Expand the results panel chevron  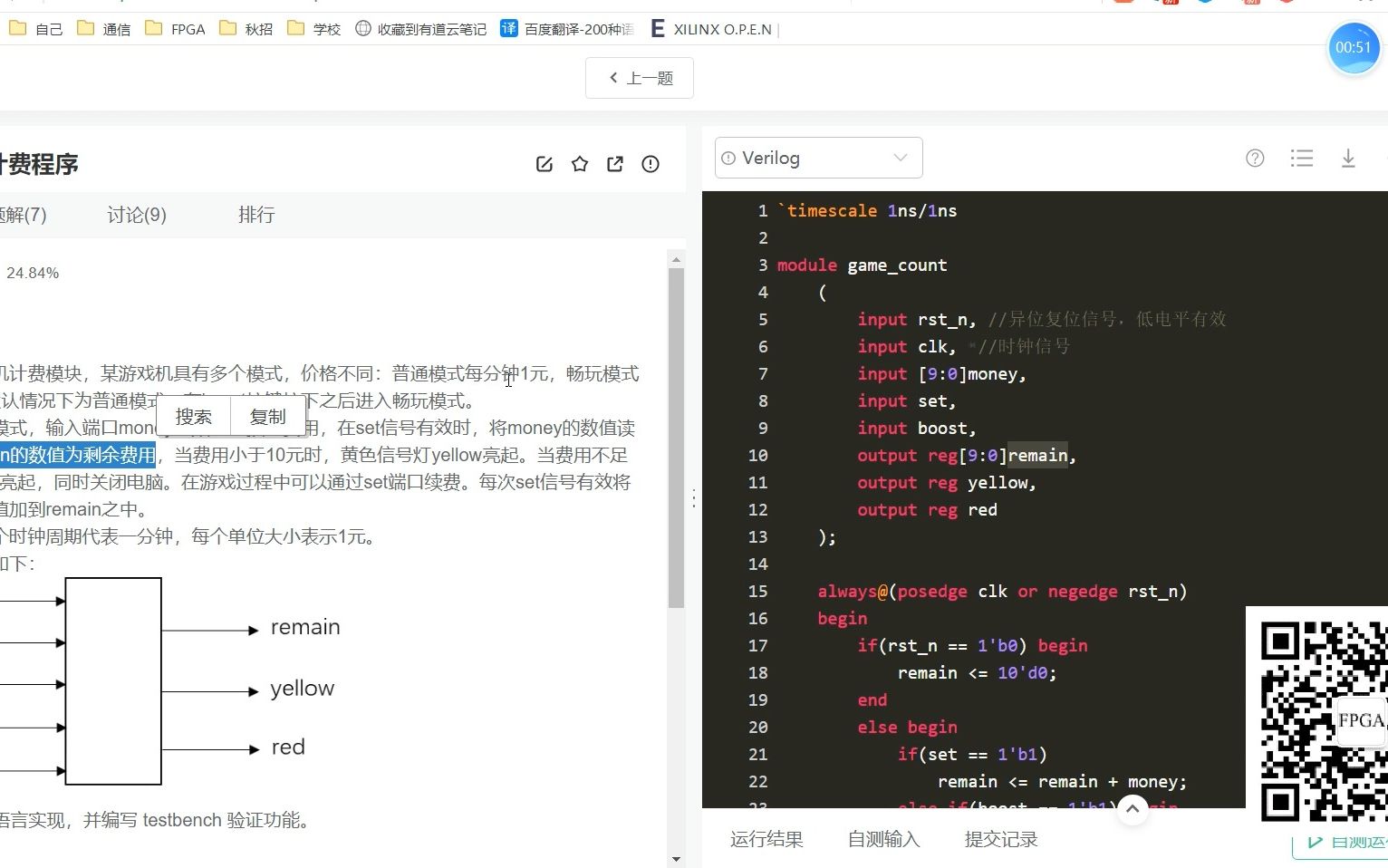1133,809
